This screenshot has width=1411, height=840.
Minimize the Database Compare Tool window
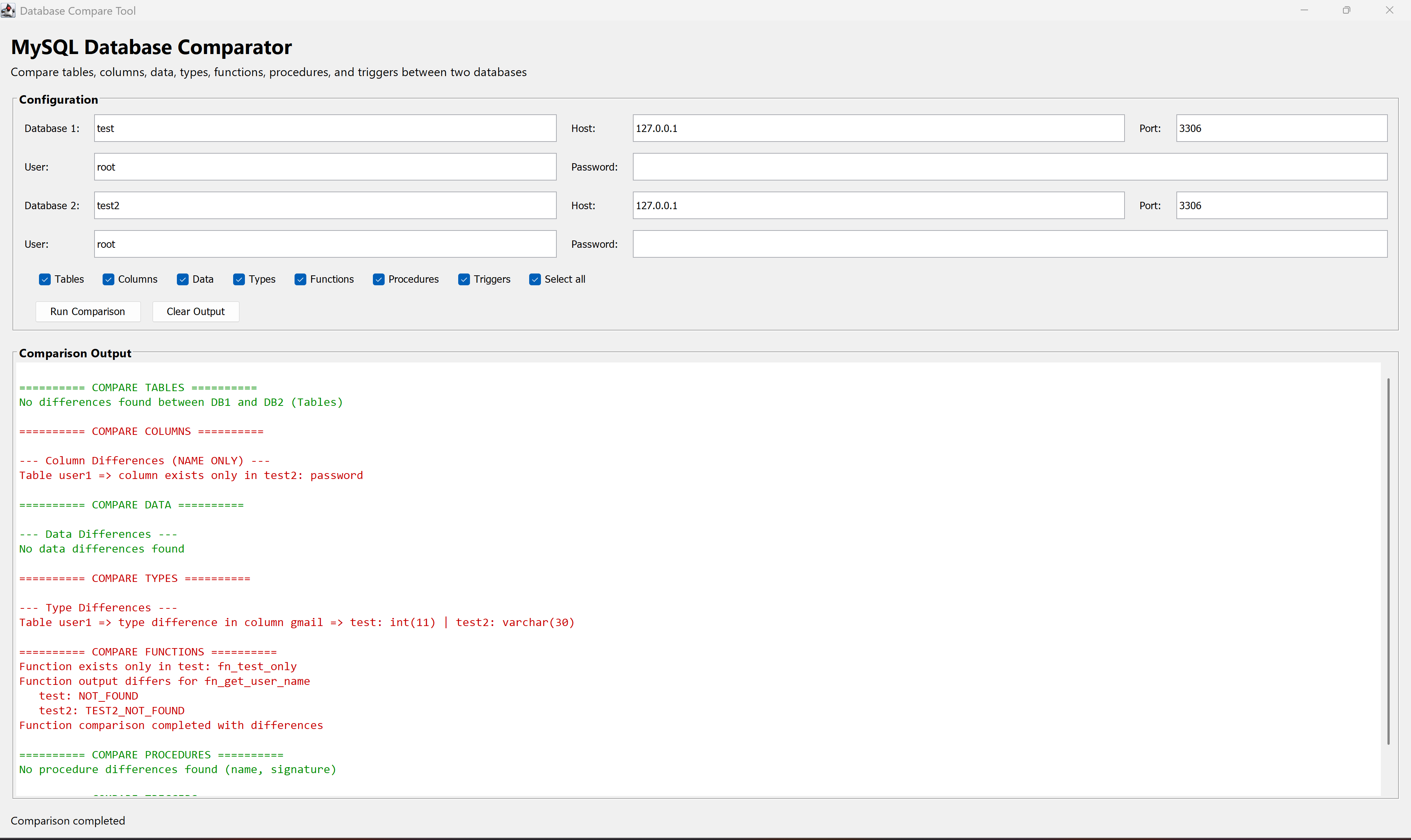pos(1305,10)
